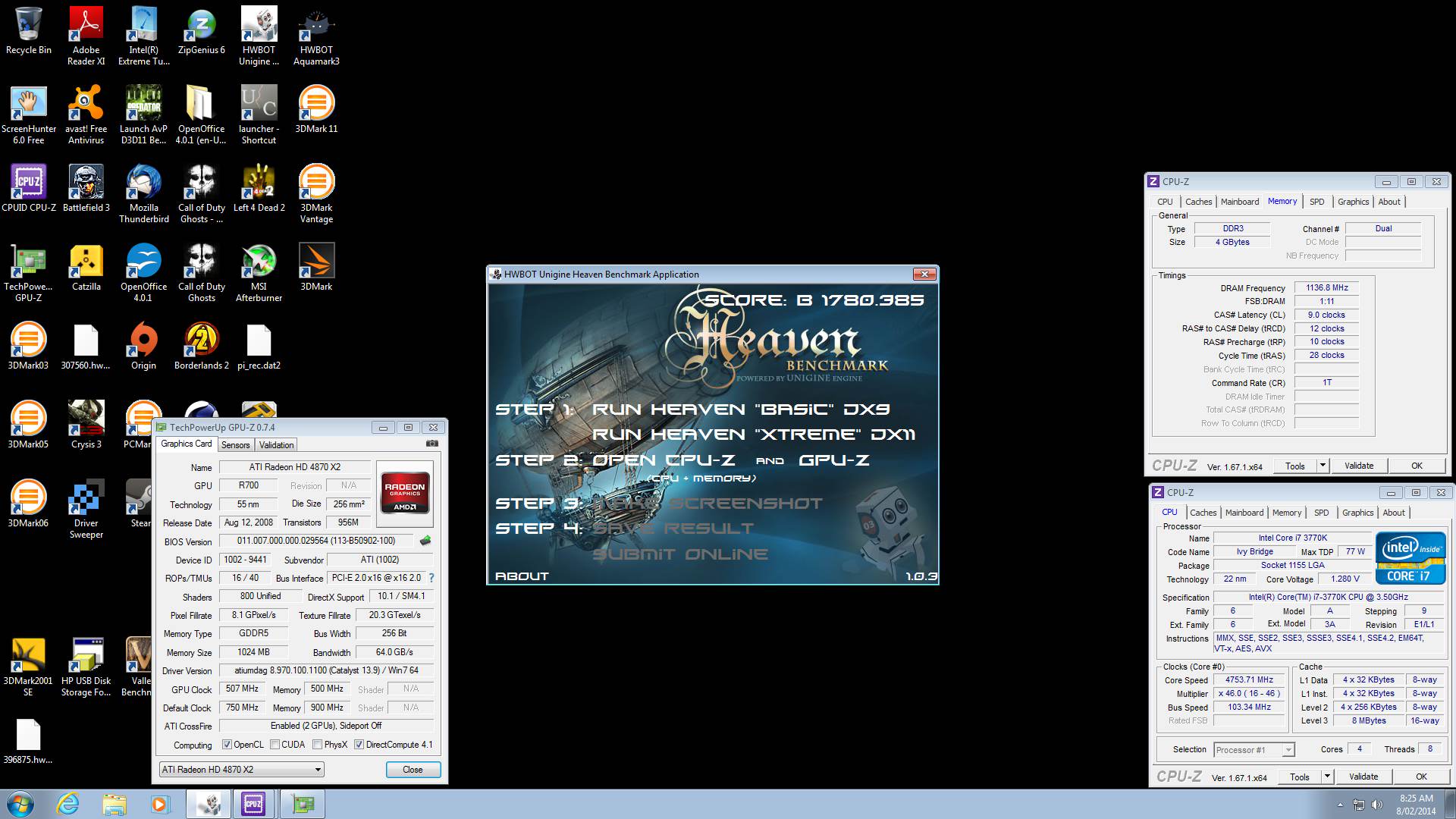Launch MSI Afterburner desktop shortcut
1456x819 pixels.
259,272
